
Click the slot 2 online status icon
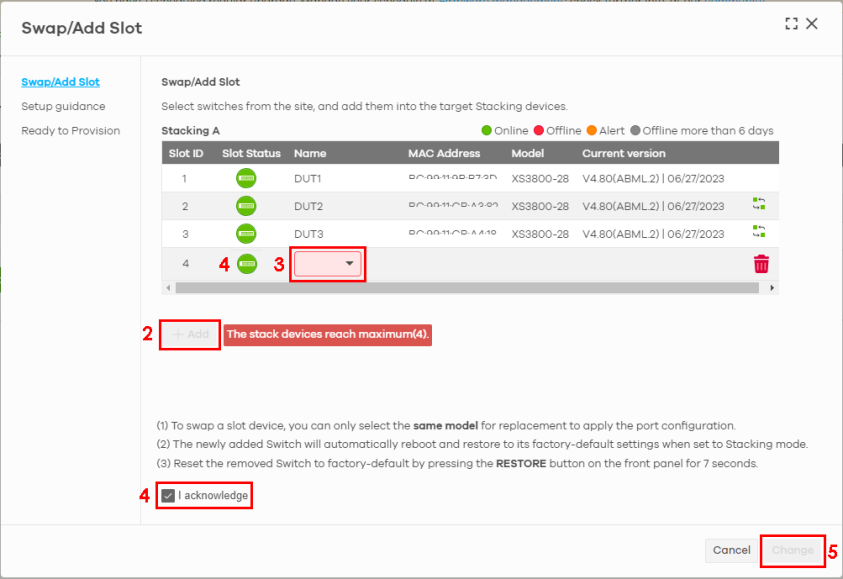click(246, 206)
